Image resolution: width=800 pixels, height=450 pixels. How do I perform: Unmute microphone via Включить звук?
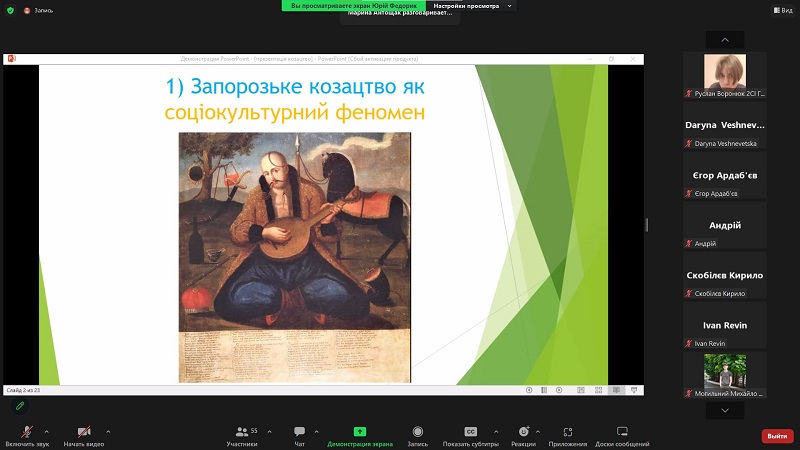click(x=27, y=436)
